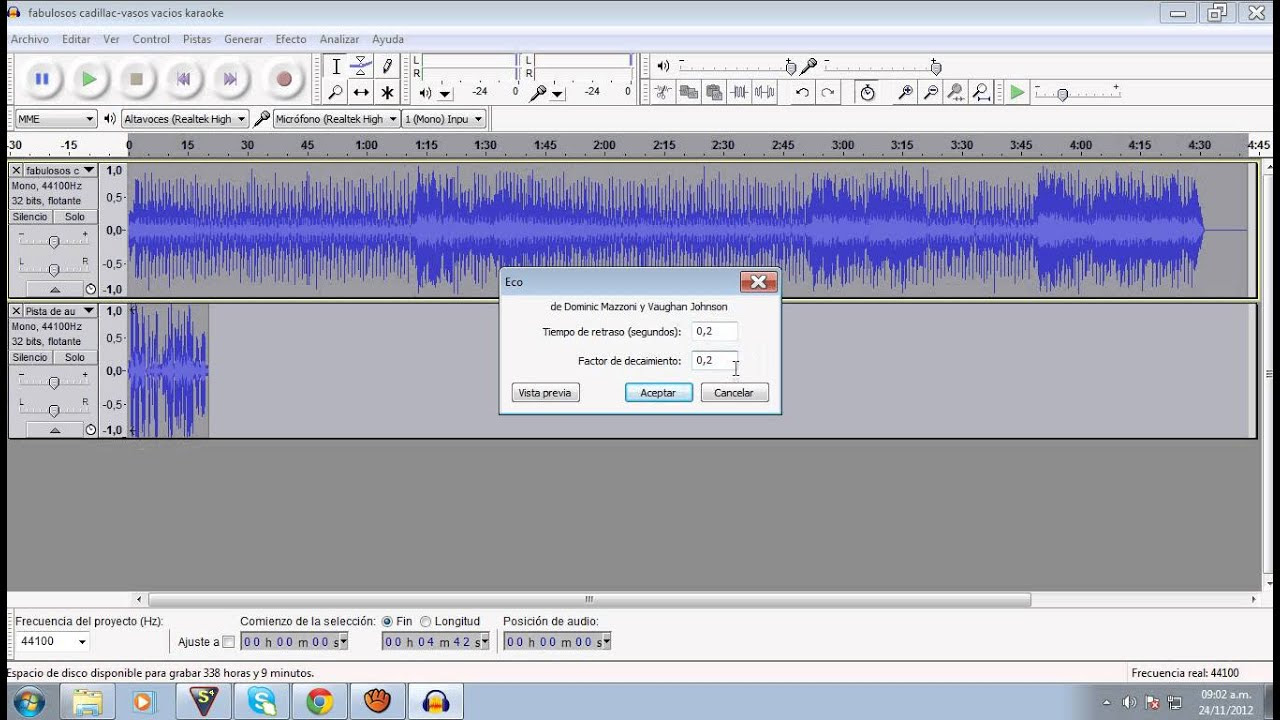
Task: Click the Zoom In magnifier icon
Action: tap(905, 92)
